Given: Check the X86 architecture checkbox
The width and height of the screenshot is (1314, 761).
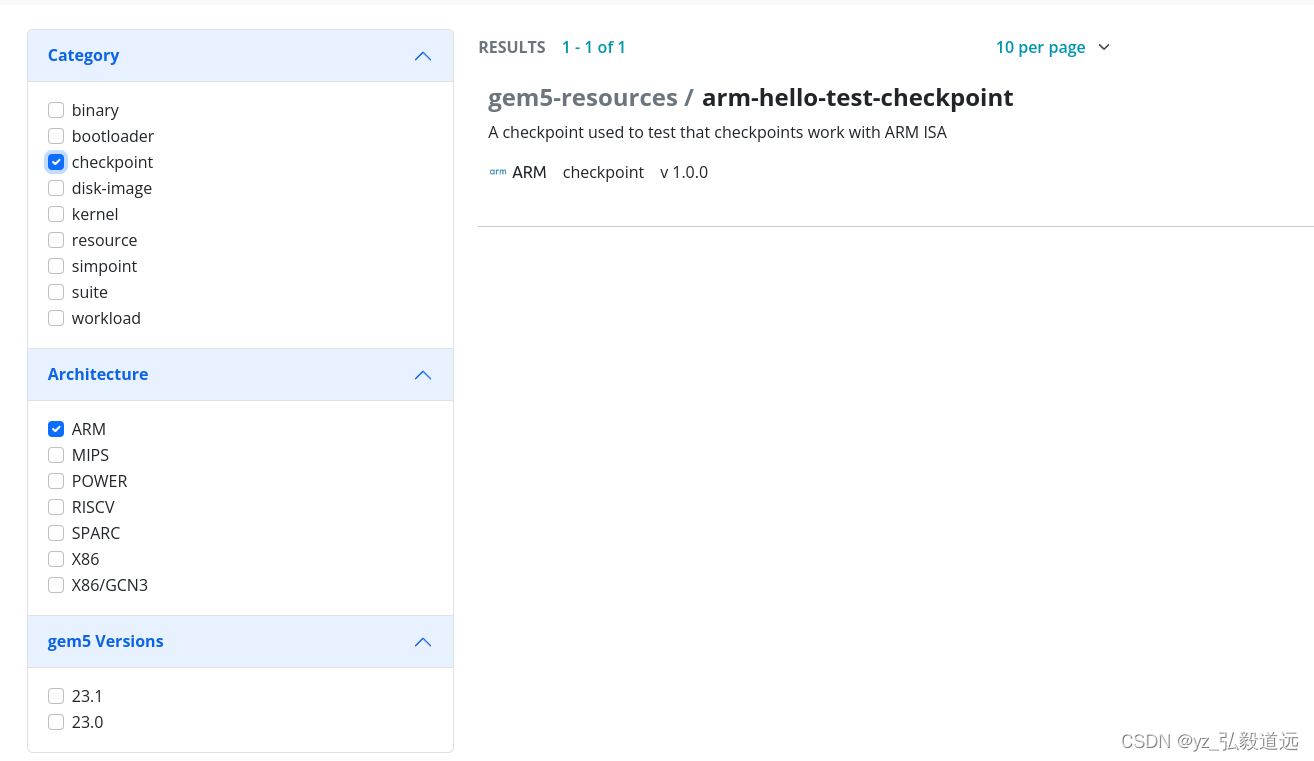Looking at the screenshot, I should [56, 559].
